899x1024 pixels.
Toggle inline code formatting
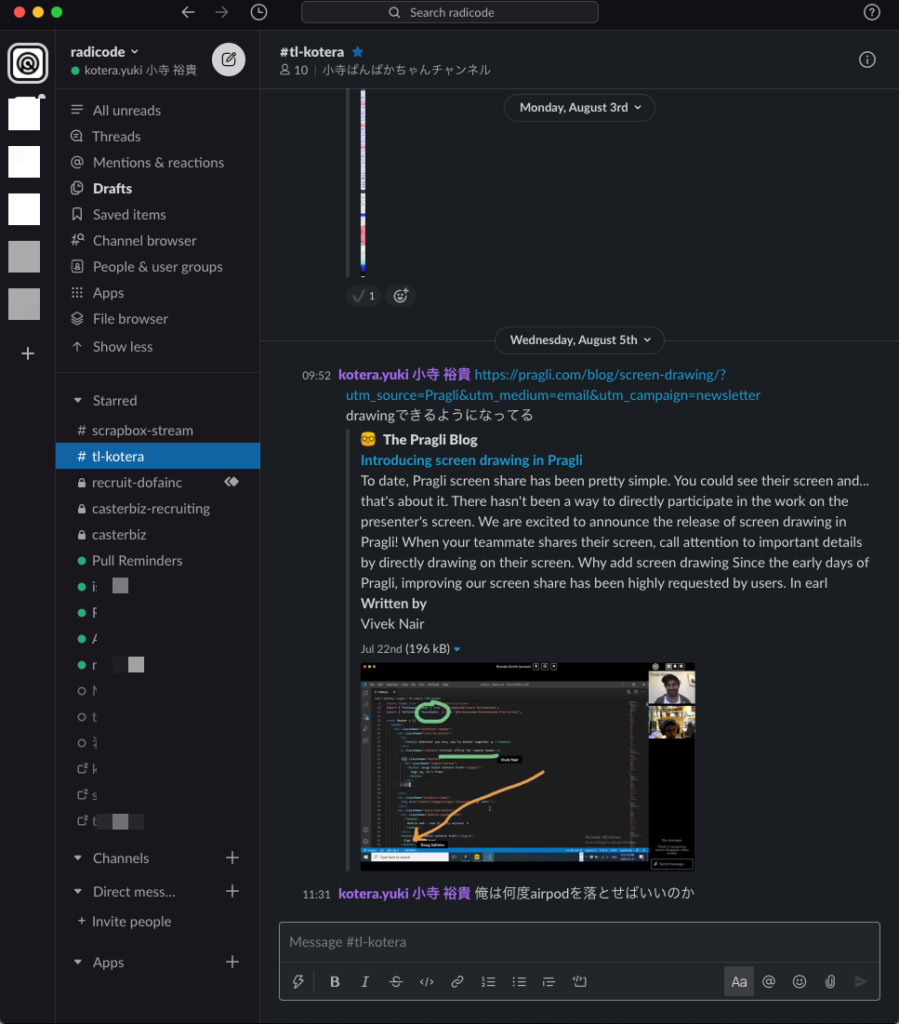[426, 982]
